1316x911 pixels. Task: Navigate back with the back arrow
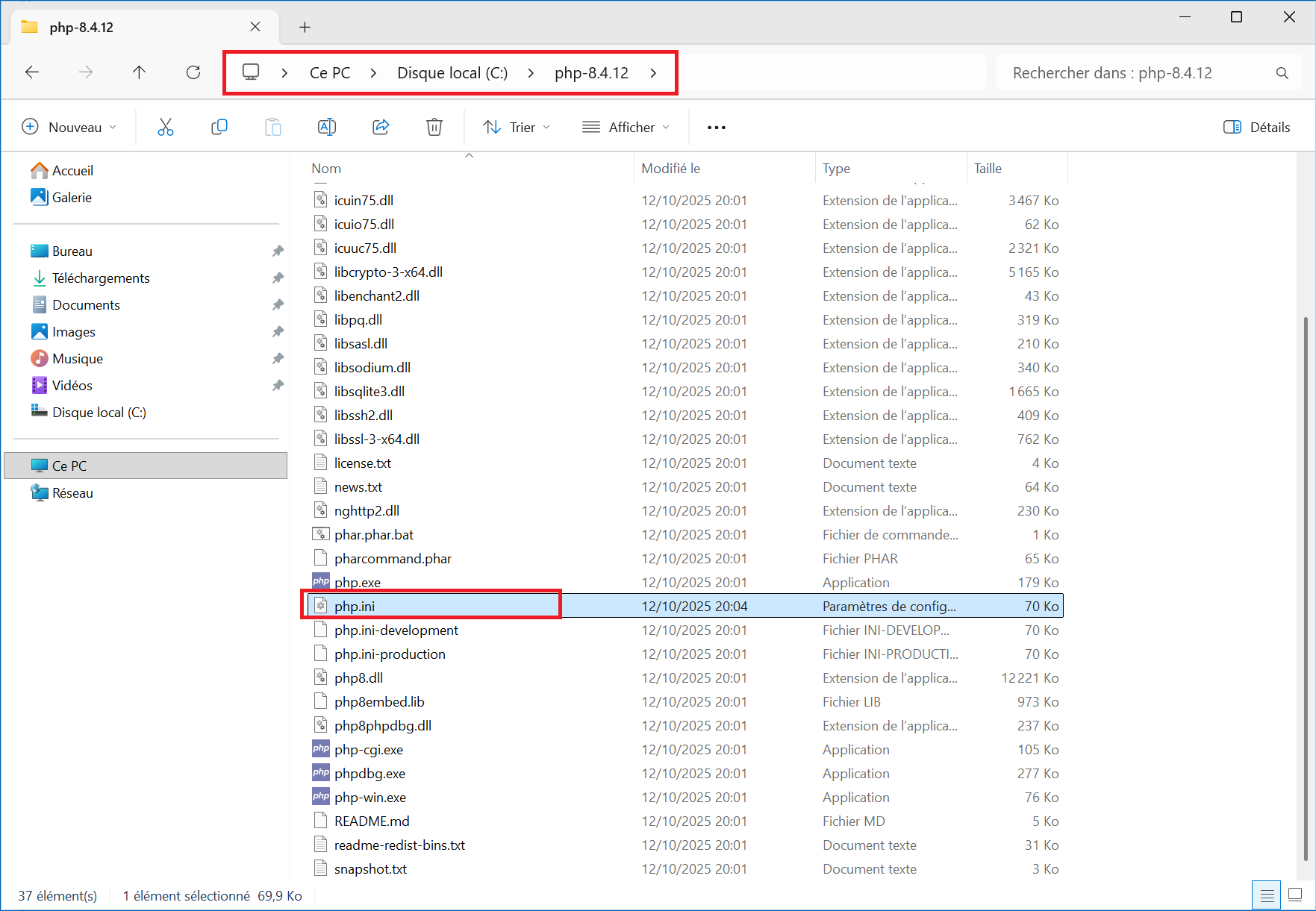click(x=32, y=72)
